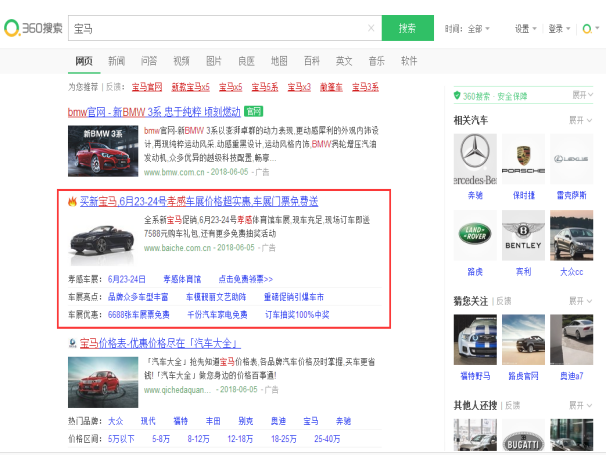Switch to the 新闻 tab
This screenshot has height=455, width=606.
116,61
